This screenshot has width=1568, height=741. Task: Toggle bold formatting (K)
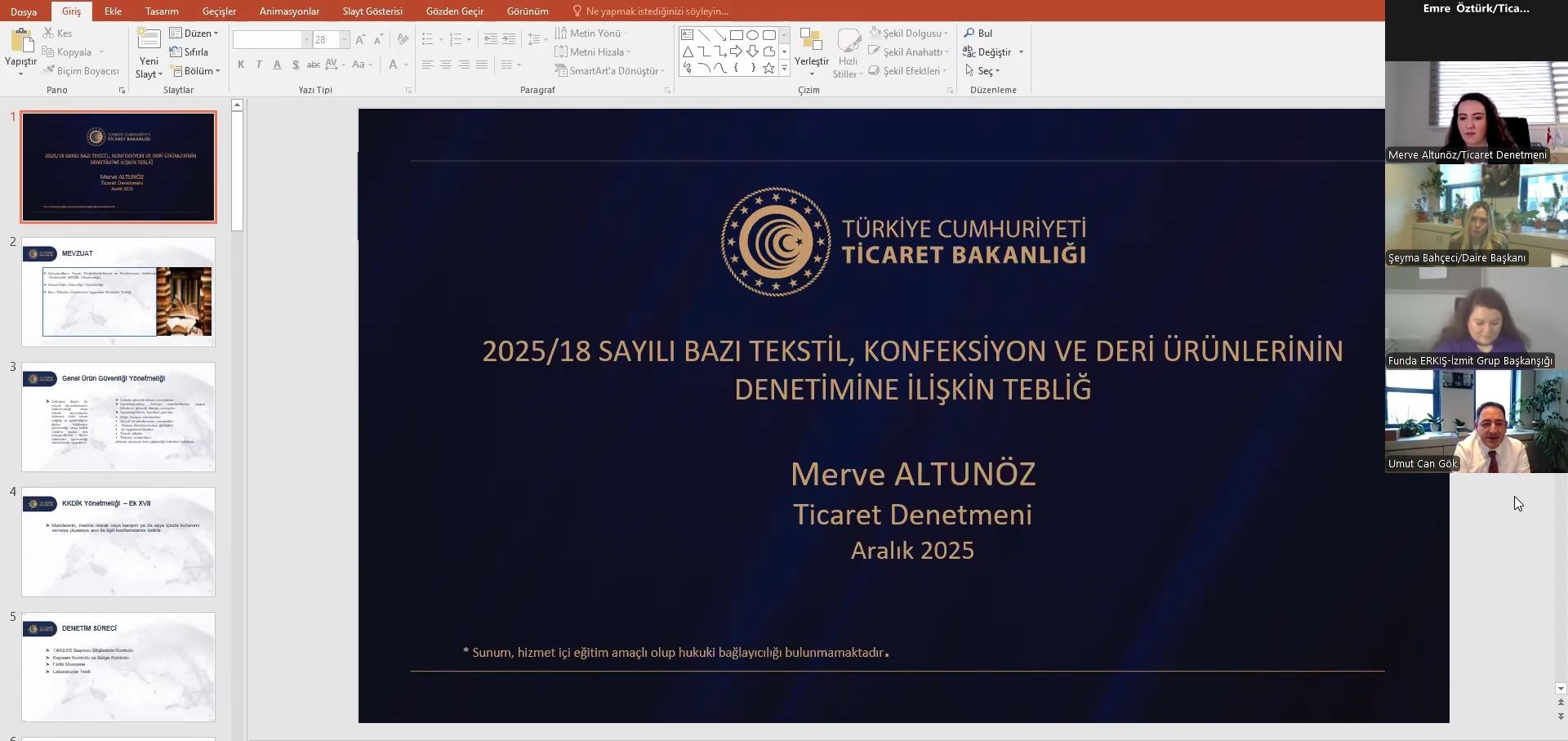click(241, 65)
